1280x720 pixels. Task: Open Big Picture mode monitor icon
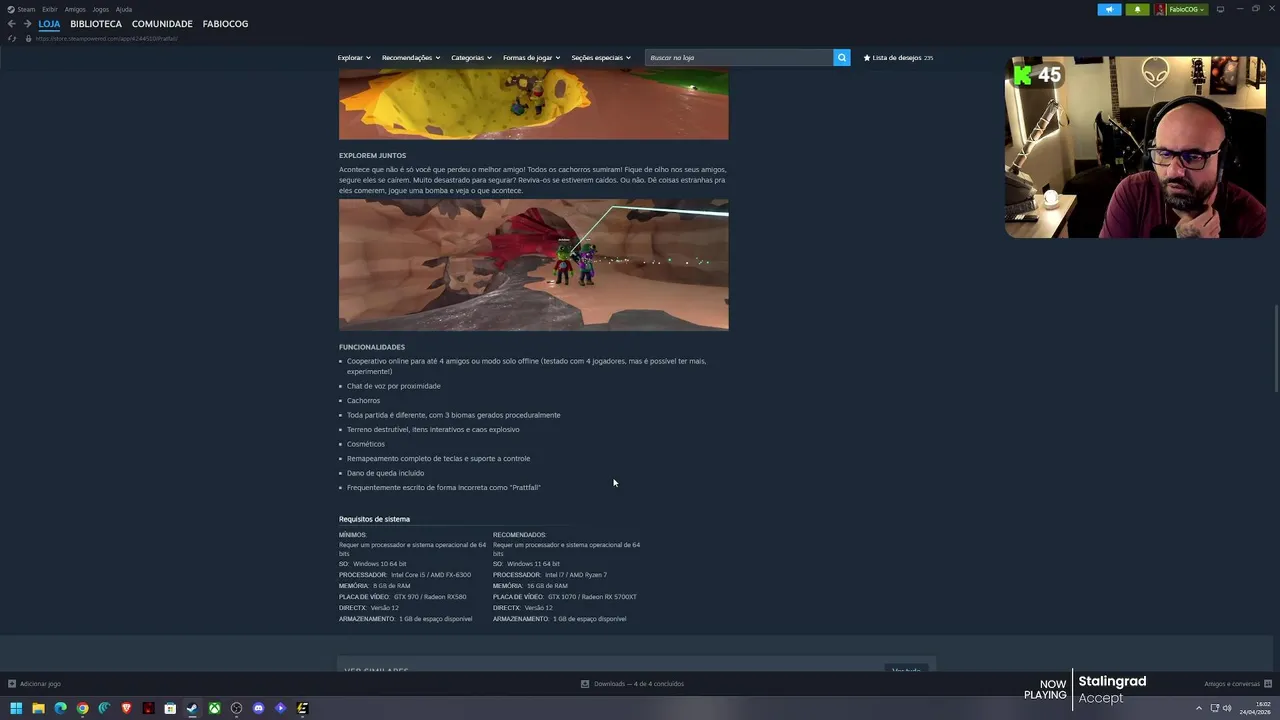(1220, 9)
